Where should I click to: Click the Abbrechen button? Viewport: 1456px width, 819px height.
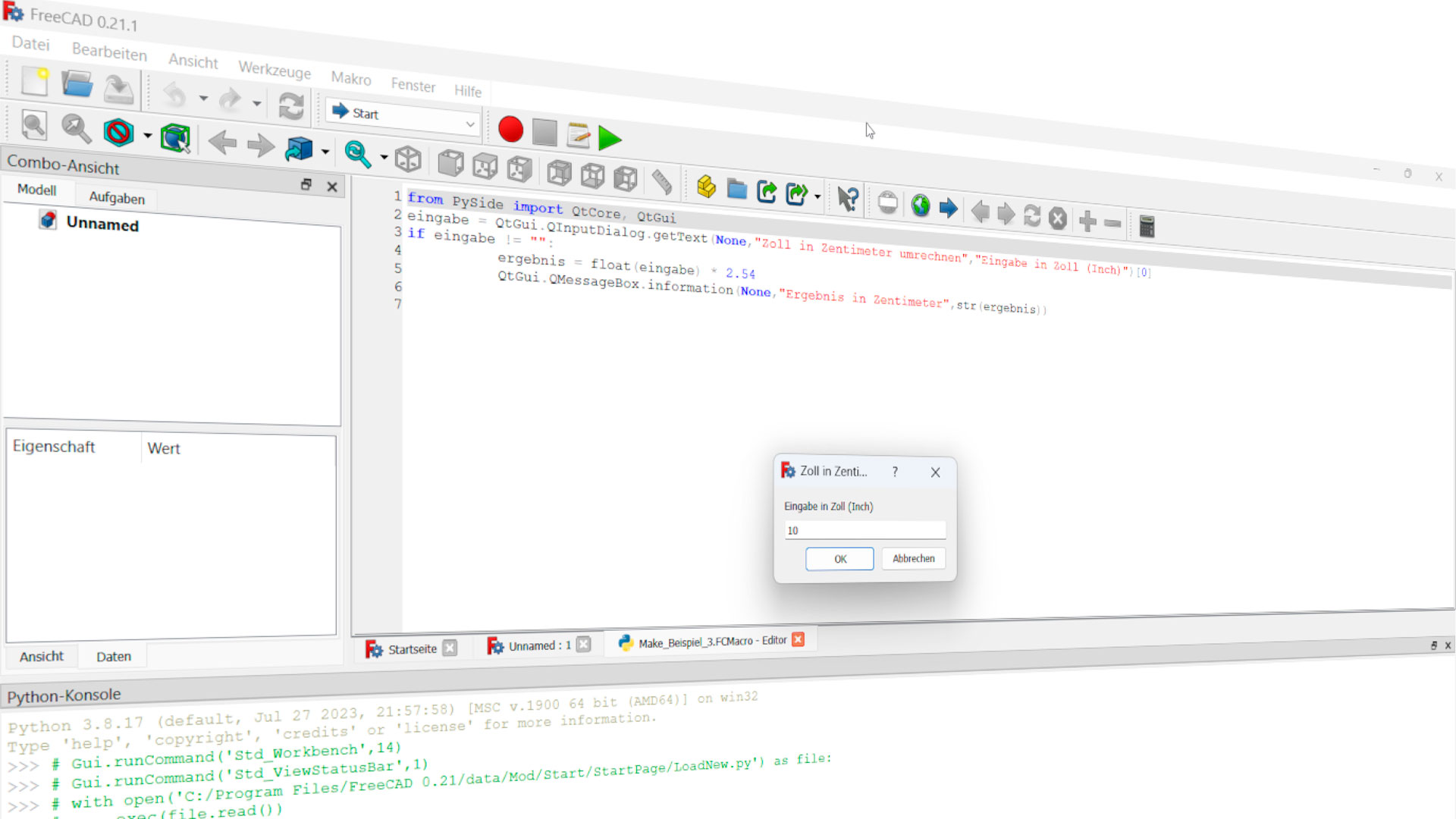click(913, 559)
